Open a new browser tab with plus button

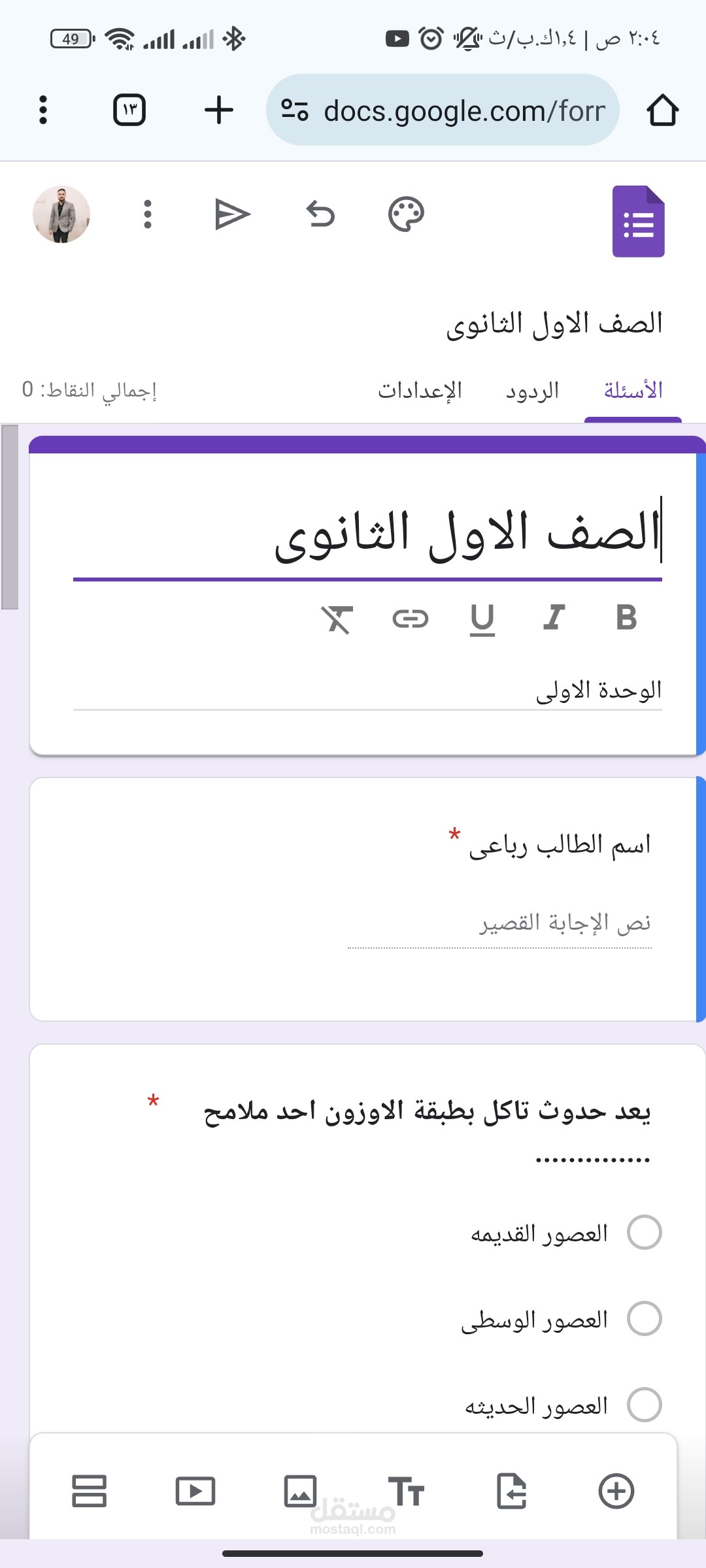point(218,110)
